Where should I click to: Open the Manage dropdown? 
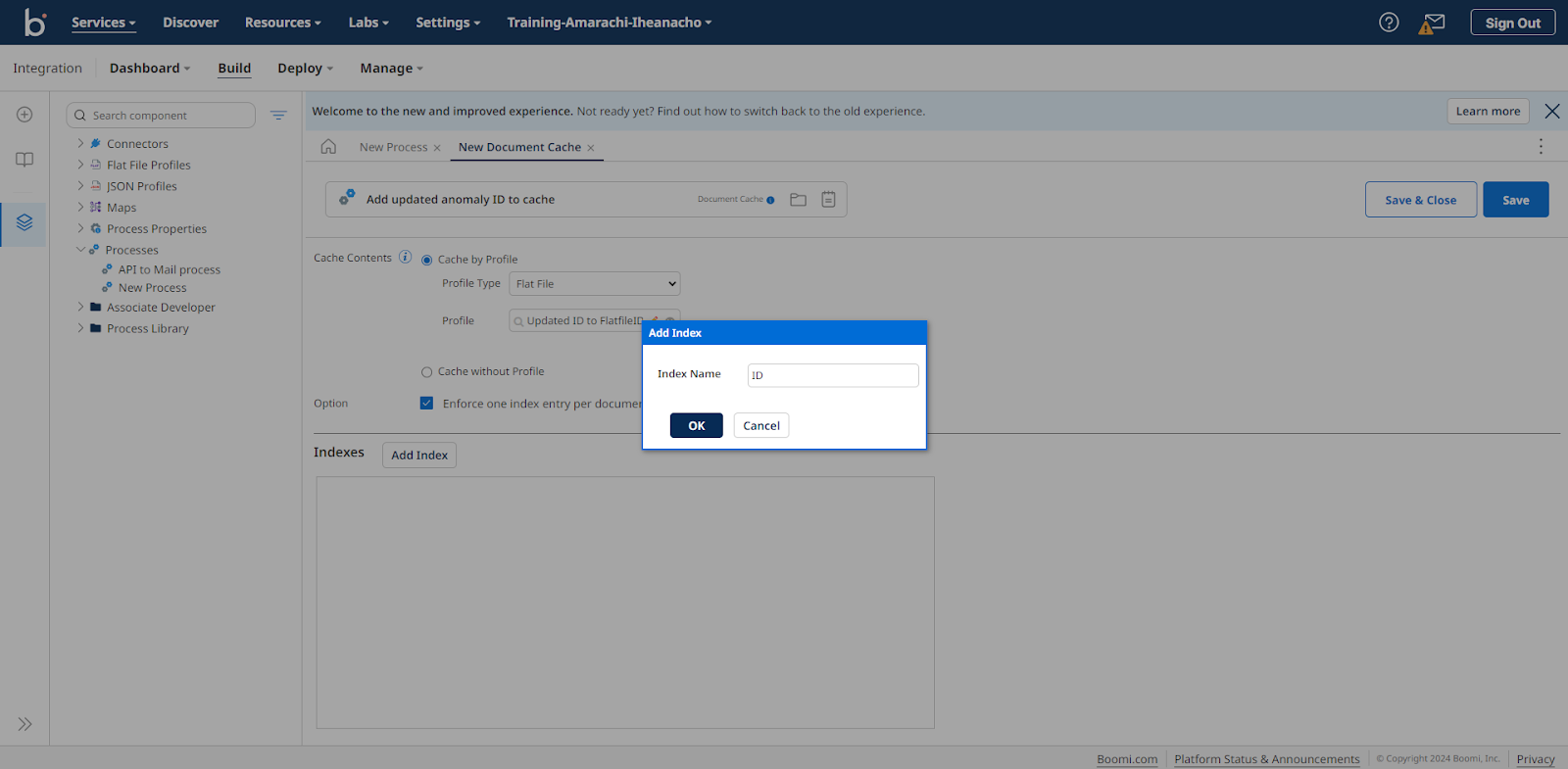(391, 69)
